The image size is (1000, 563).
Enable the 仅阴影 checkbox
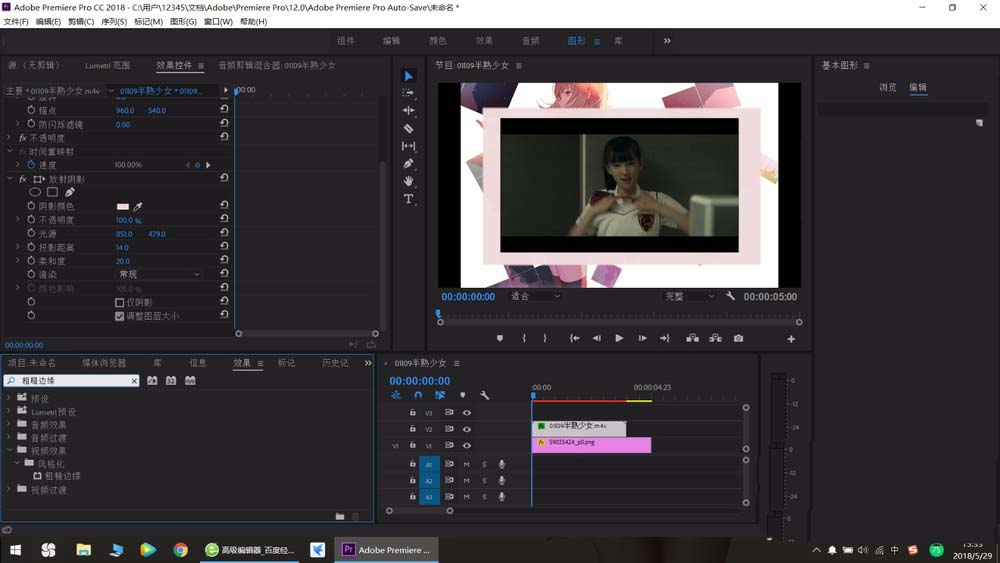[119, 302]
